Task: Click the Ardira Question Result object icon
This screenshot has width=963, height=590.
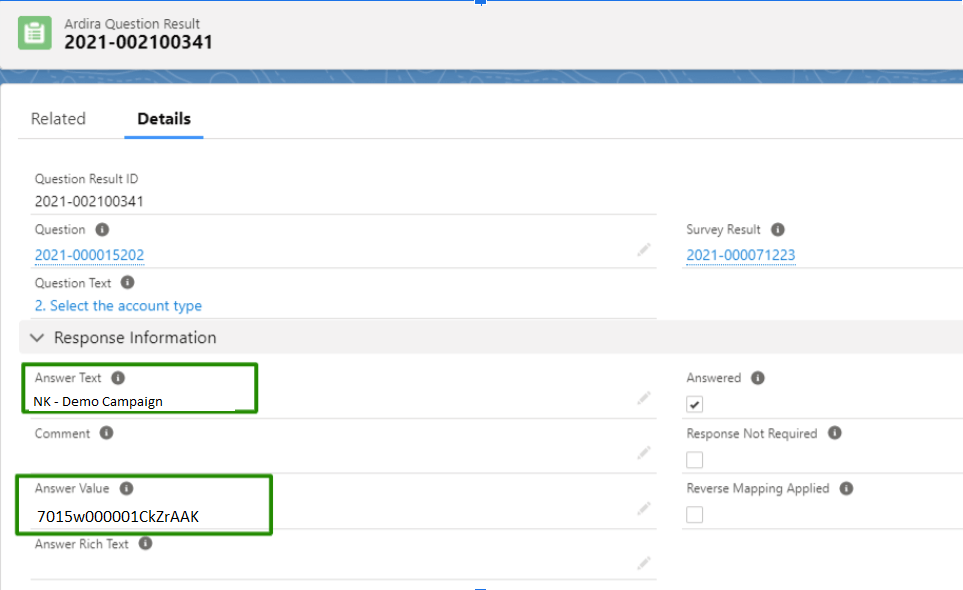Action: (x=34, y=33)
